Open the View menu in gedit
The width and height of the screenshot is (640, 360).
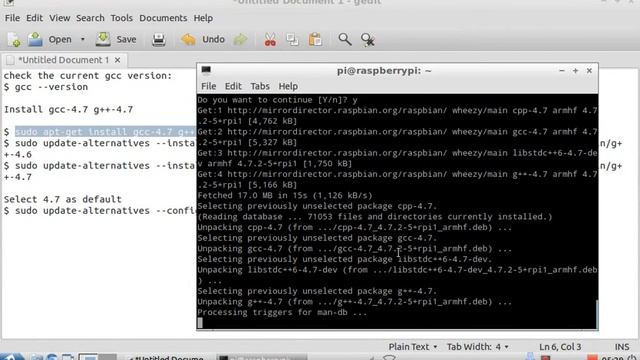(60, 18)
